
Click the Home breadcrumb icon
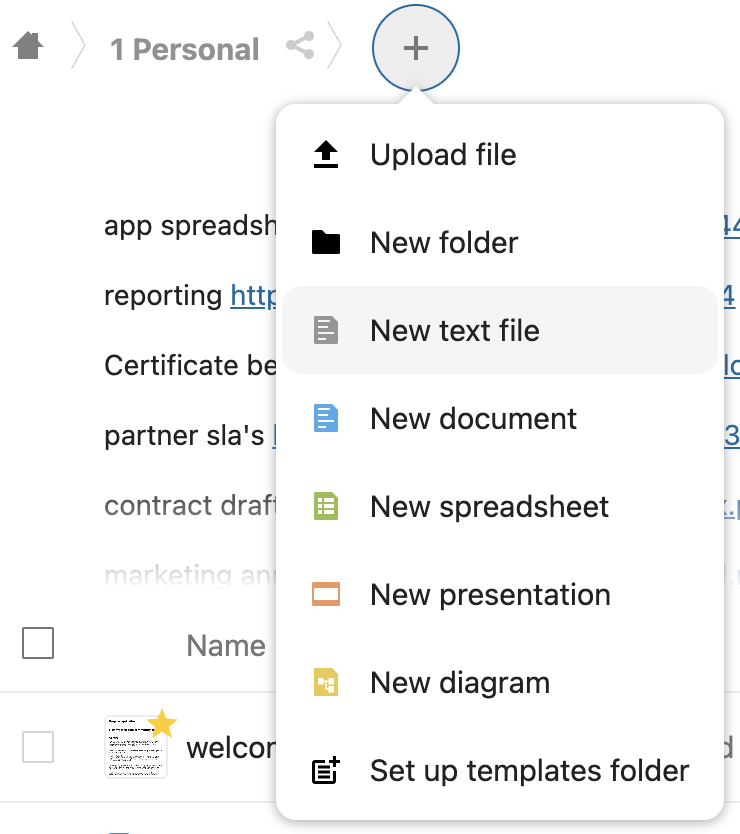pyautogui.click(x=28, y=47)
